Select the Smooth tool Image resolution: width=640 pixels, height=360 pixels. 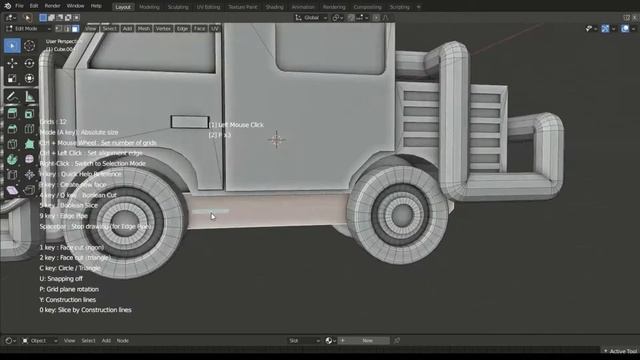point(29,159)
